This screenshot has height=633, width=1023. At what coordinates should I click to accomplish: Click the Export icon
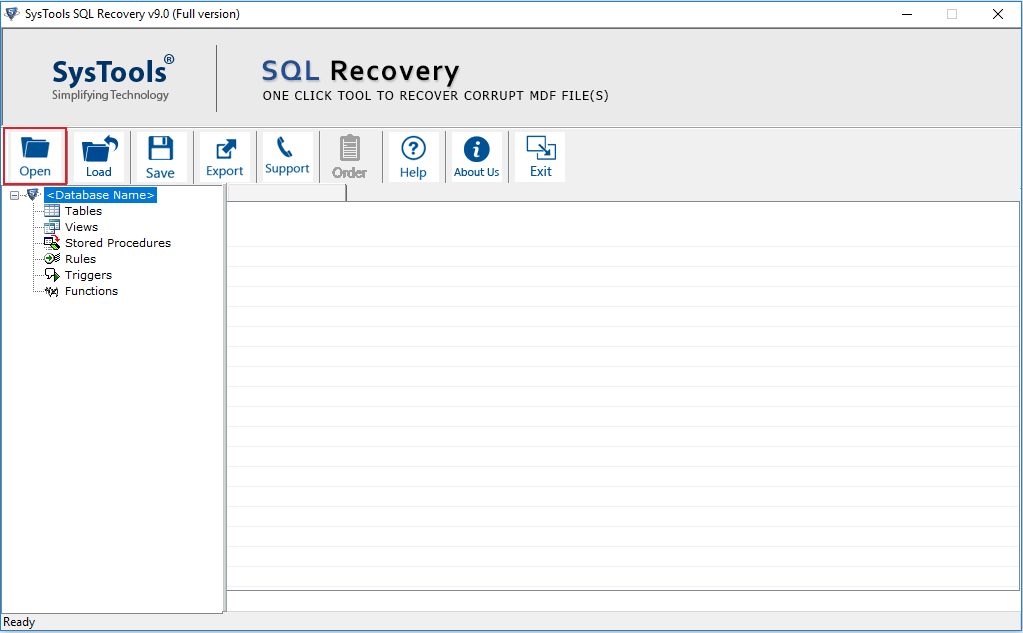tap(224, 155)
